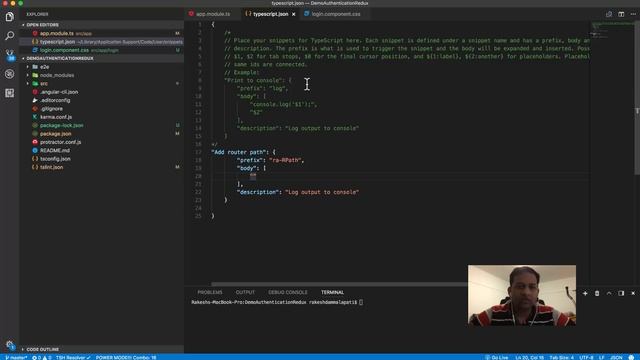
Task: Click the Go Live status bar button
Action: coord(496,357)
